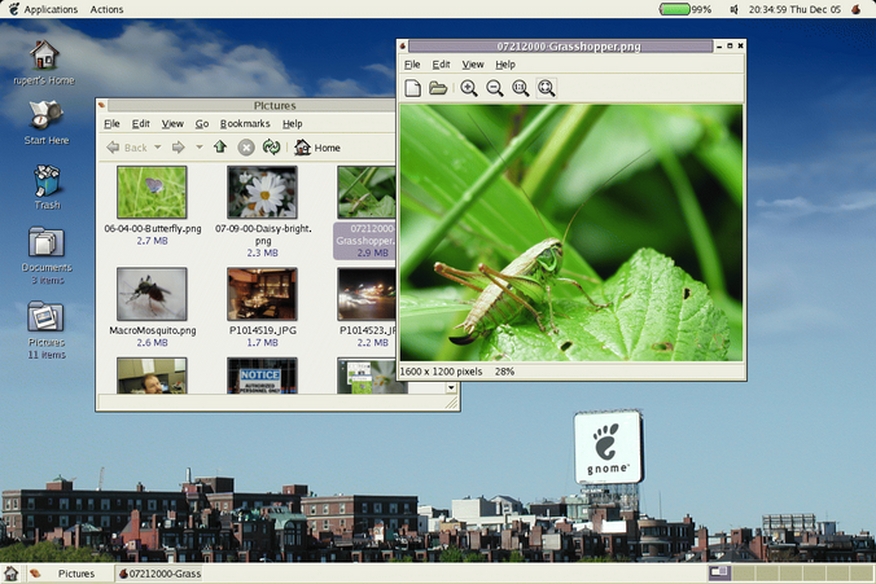
Task: Launch Start Here from the desktop
Action: (x=45, y=115)
